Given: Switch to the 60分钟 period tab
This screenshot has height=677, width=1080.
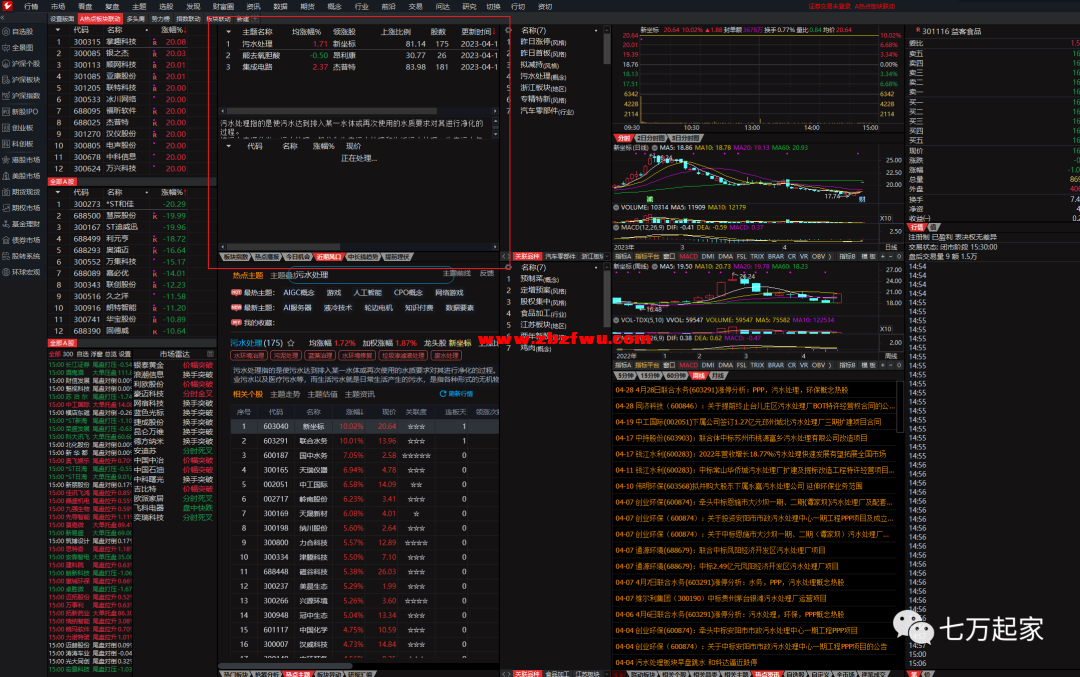Looking at the screenshot, I should pyautogui.click(x=676, y=376).
